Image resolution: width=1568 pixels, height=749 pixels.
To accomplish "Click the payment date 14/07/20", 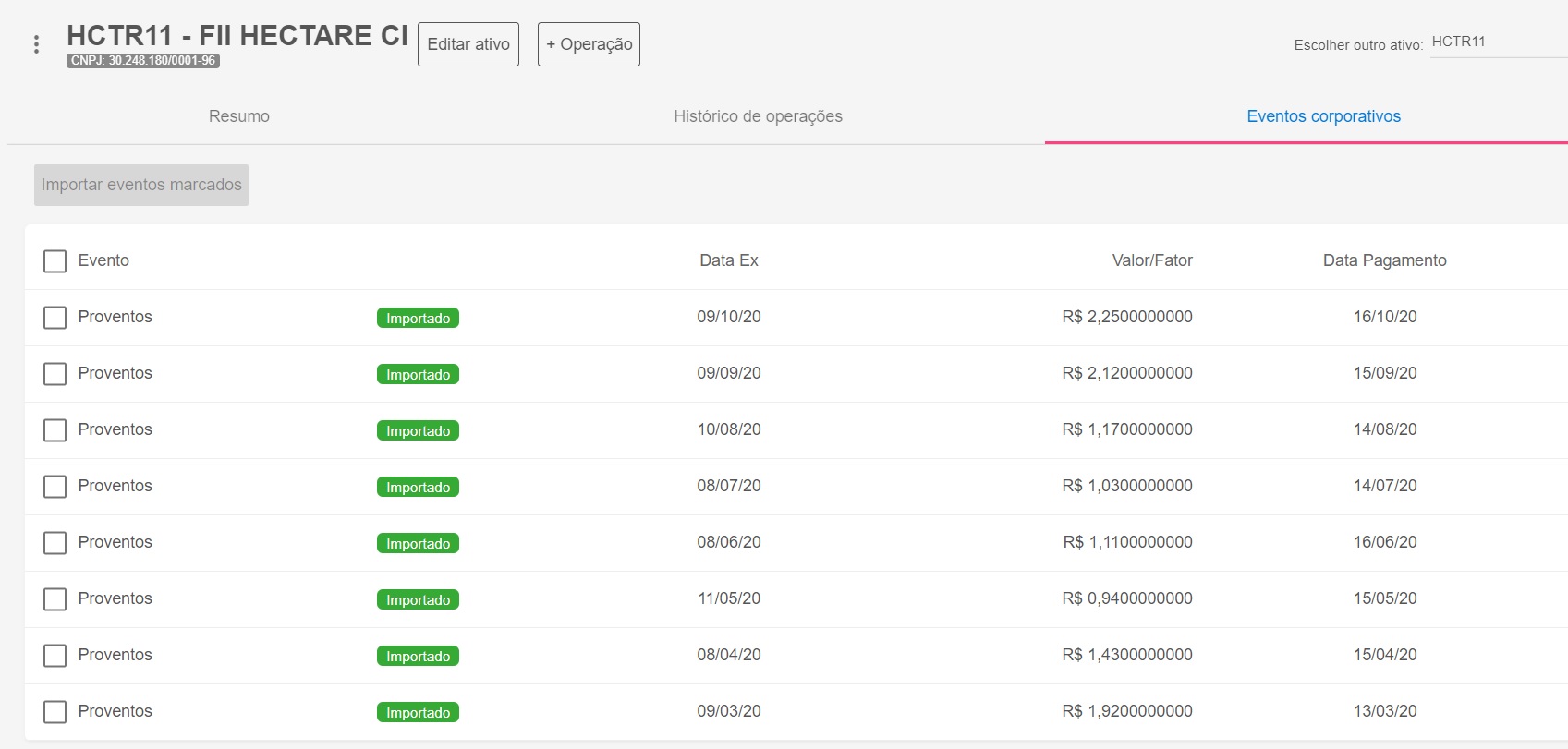I will (x=1385, y=486).
